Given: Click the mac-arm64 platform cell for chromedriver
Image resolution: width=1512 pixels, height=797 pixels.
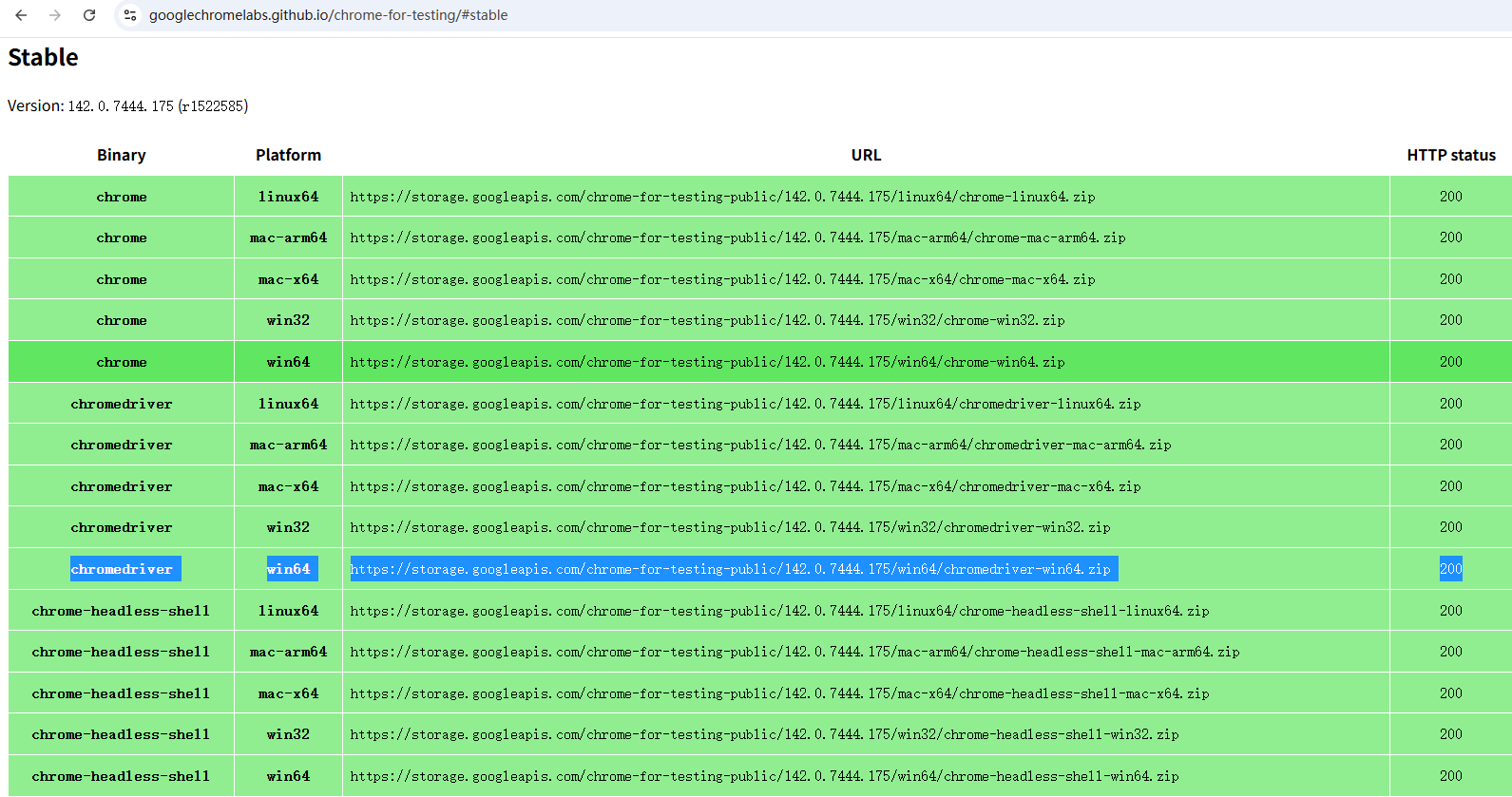Looking at the screenshot, I should (x=288, y=445).
